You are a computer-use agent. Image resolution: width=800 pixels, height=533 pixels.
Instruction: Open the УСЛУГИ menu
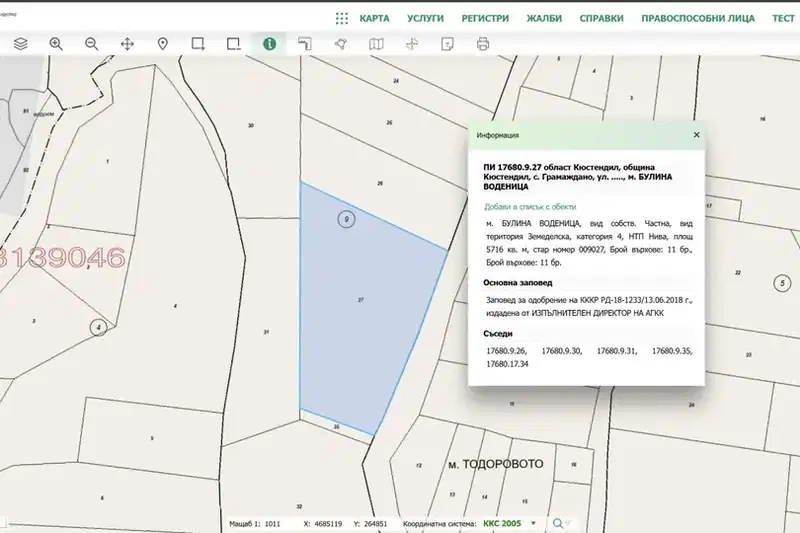426,18
